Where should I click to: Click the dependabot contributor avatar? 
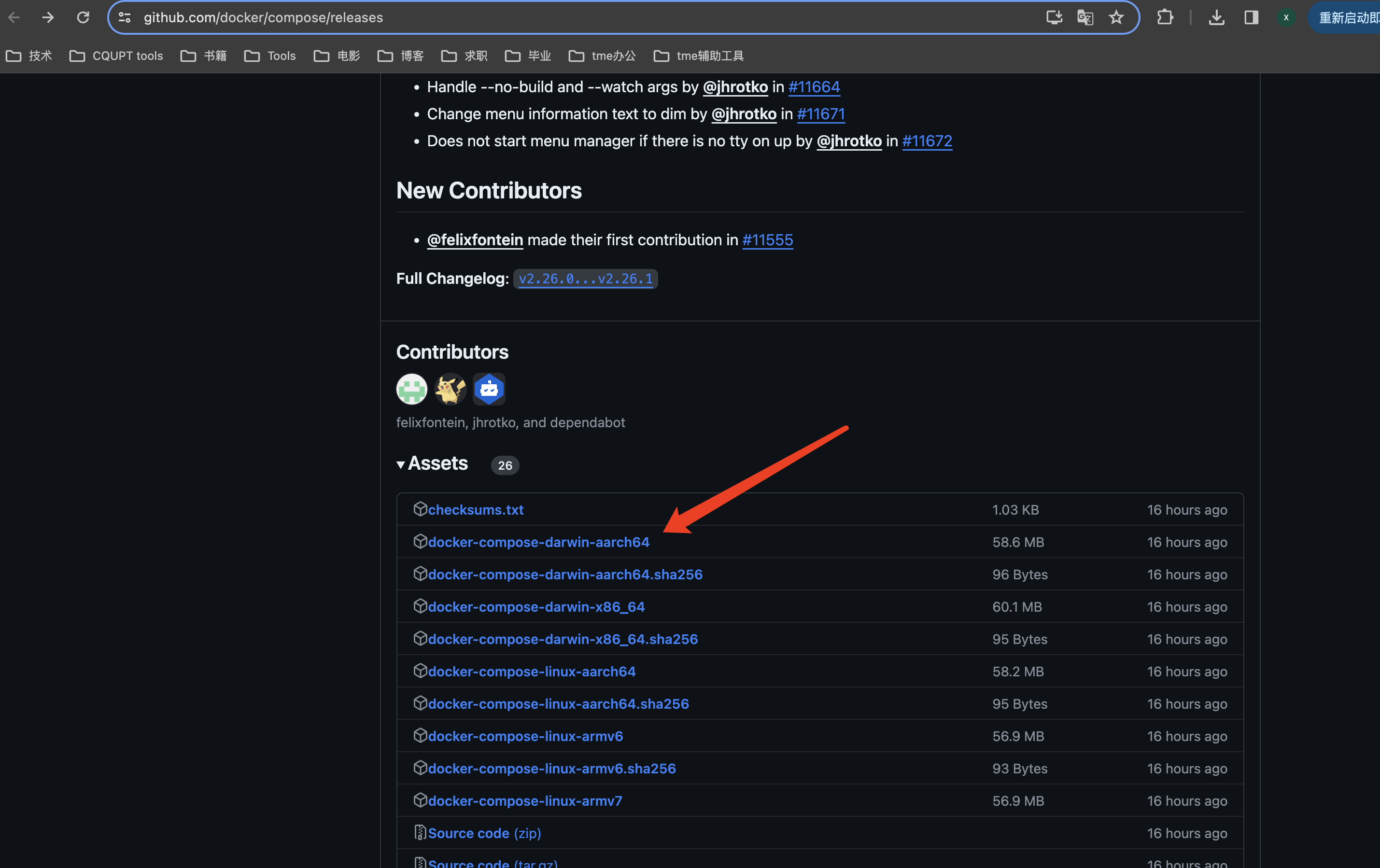489,389
